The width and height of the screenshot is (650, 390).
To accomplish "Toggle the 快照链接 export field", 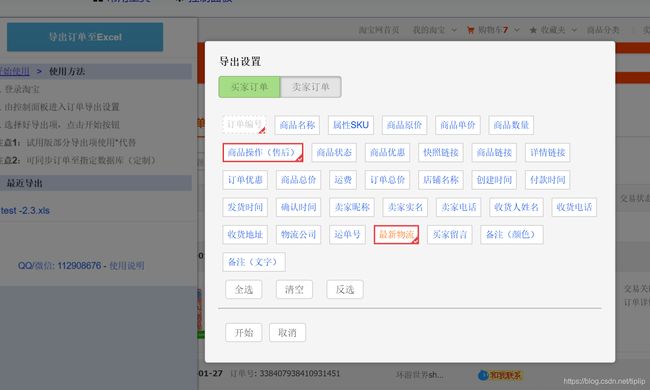I will (x=441, y=153).
